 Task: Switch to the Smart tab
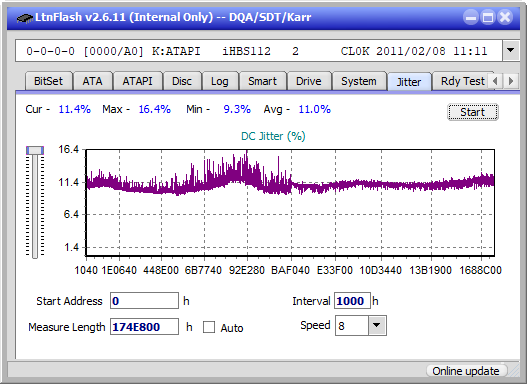[262, 81]
